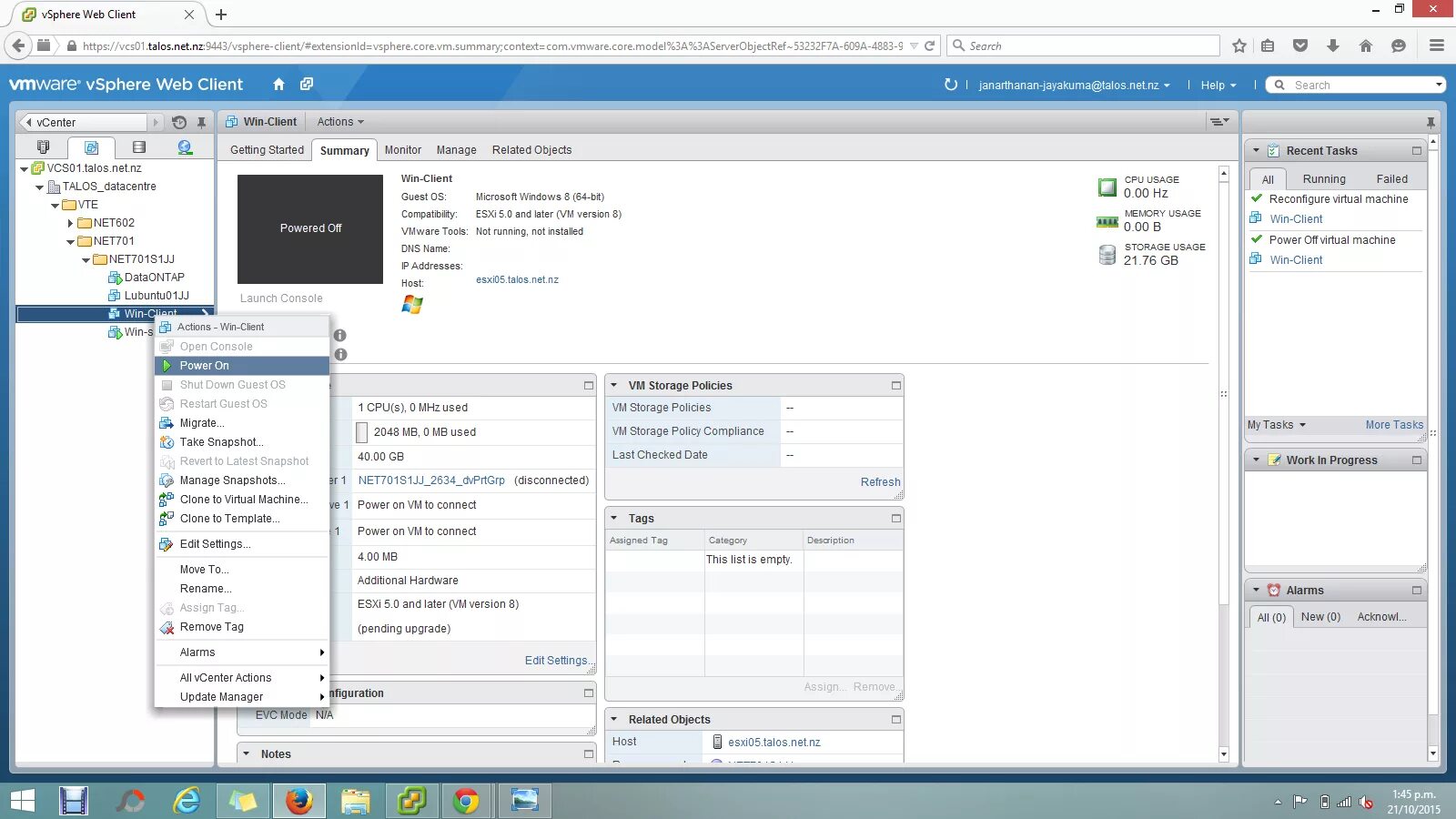Viewport: 1456px width, 819px height.
Task: Maximize the Related Objects portlet
Action: [895, 720]
